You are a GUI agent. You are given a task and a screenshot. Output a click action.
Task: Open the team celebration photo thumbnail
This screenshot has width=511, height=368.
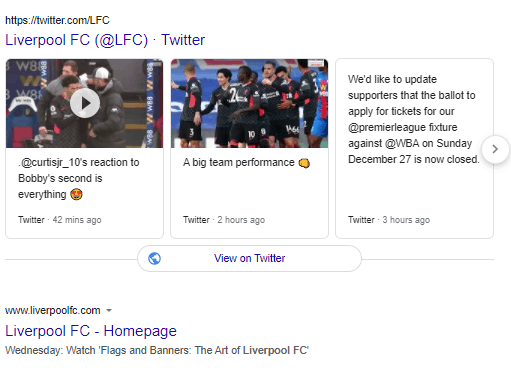249,103
